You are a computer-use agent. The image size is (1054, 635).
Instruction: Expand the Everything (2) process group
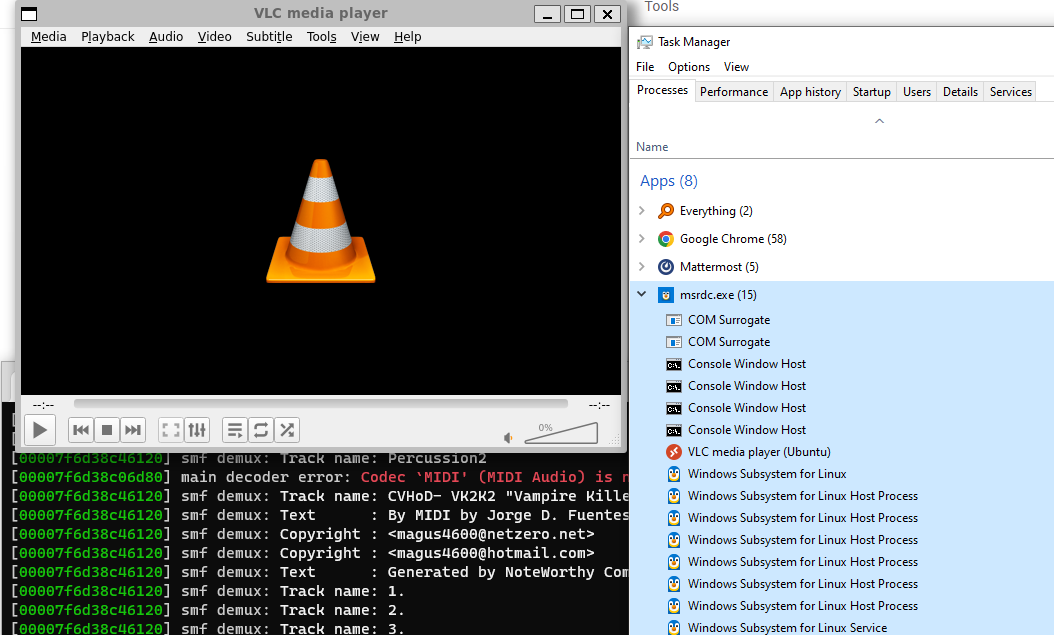pos(641,211)
